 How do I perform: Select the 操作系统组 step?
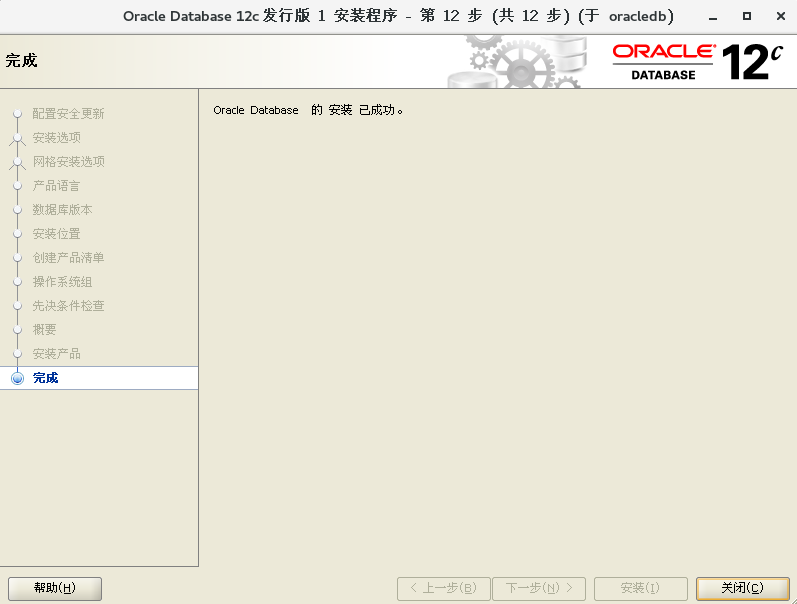63,282
